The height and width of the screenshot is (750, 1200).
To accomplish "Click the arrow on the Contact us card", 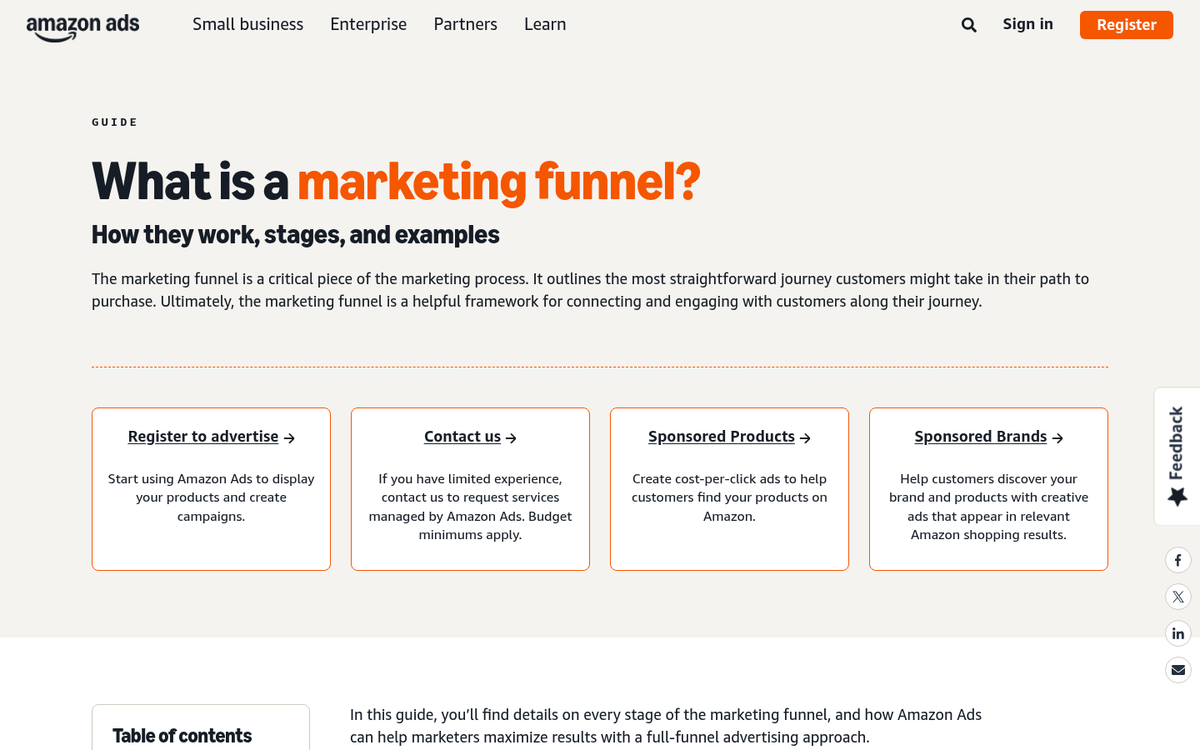I will tap(510, 437).
